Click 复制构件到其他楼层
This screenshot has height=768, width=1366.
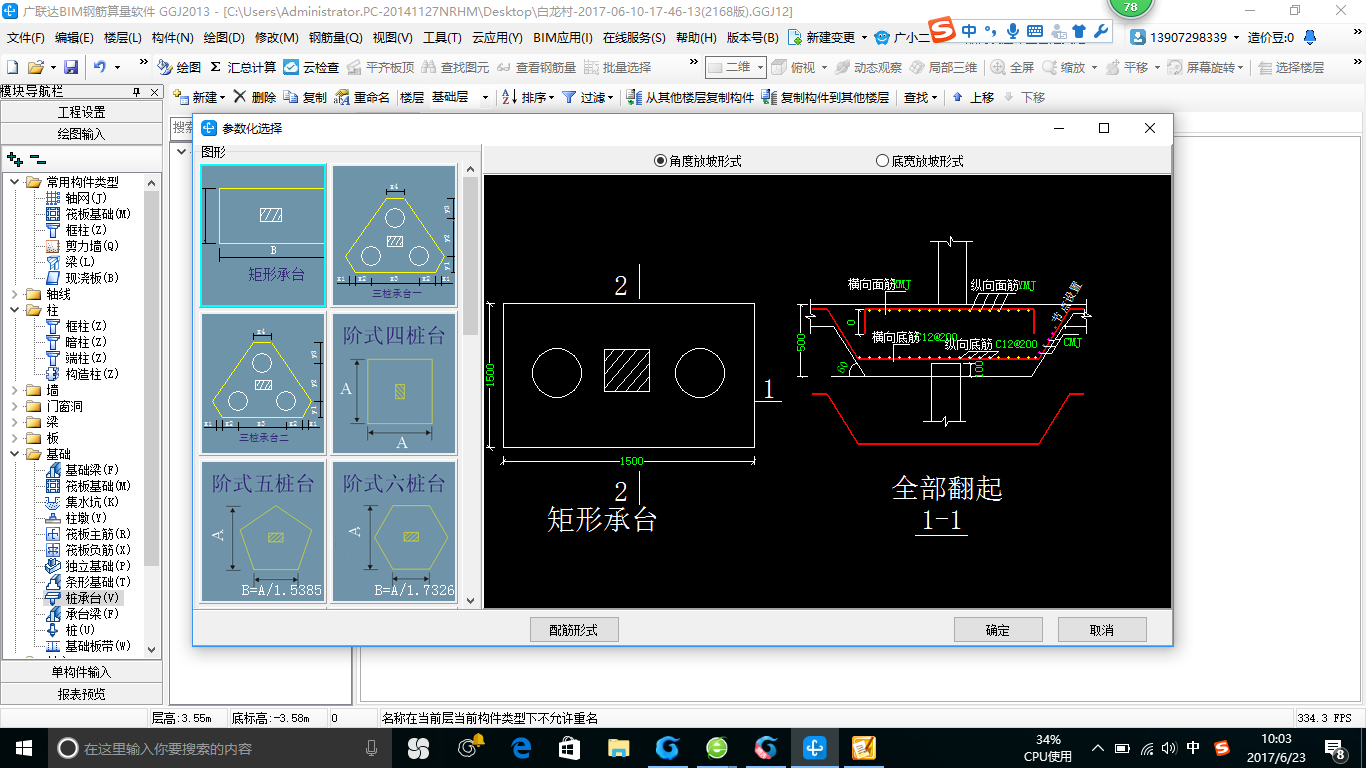[x=825, y=97]
